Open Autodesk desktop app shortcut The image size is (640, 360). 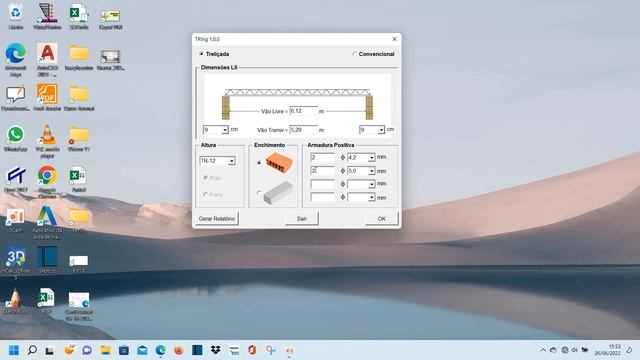pyautogui.click(x=47, y=223)
